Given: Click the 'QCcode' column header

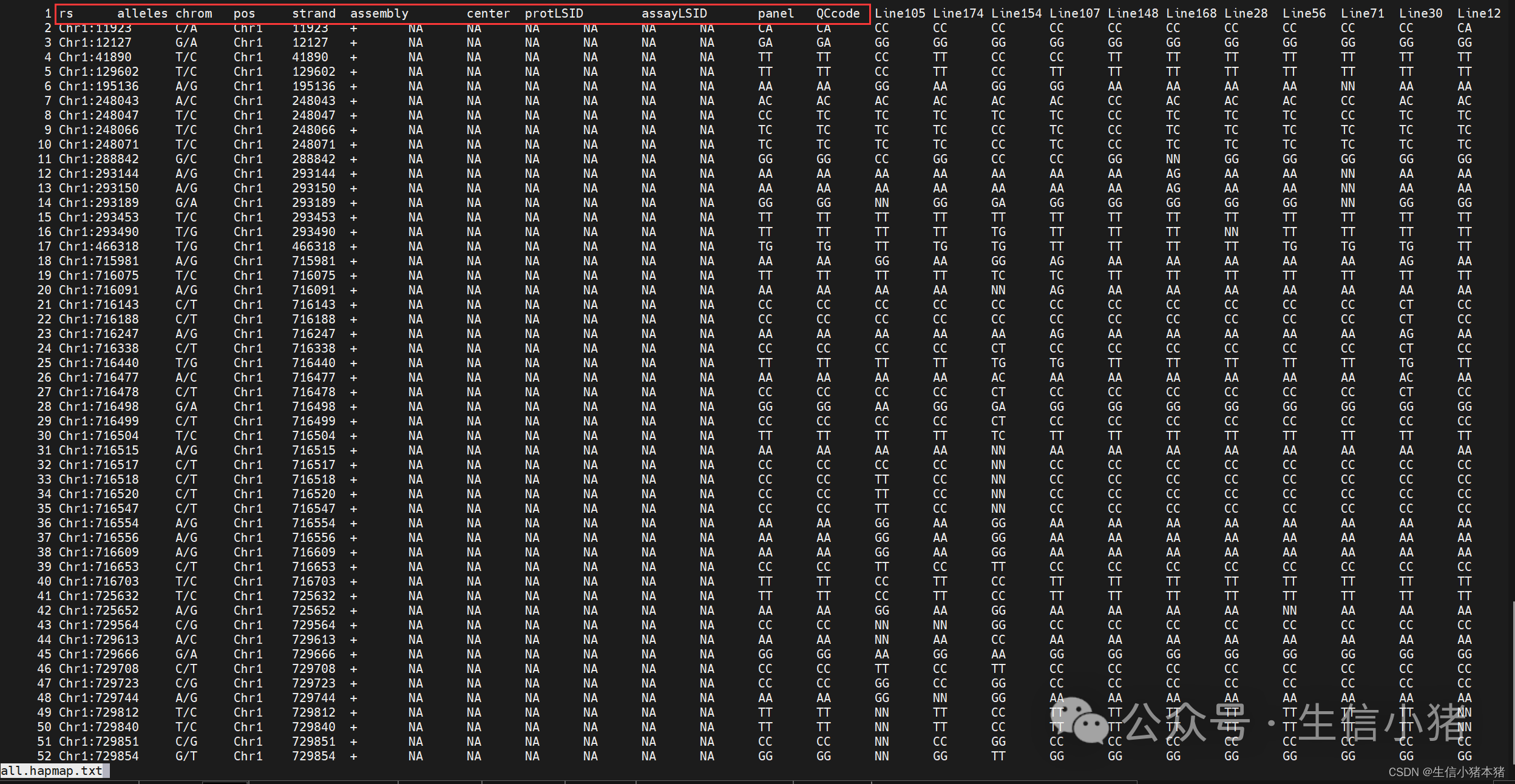Looking at the screenshot, I should 838,13.
